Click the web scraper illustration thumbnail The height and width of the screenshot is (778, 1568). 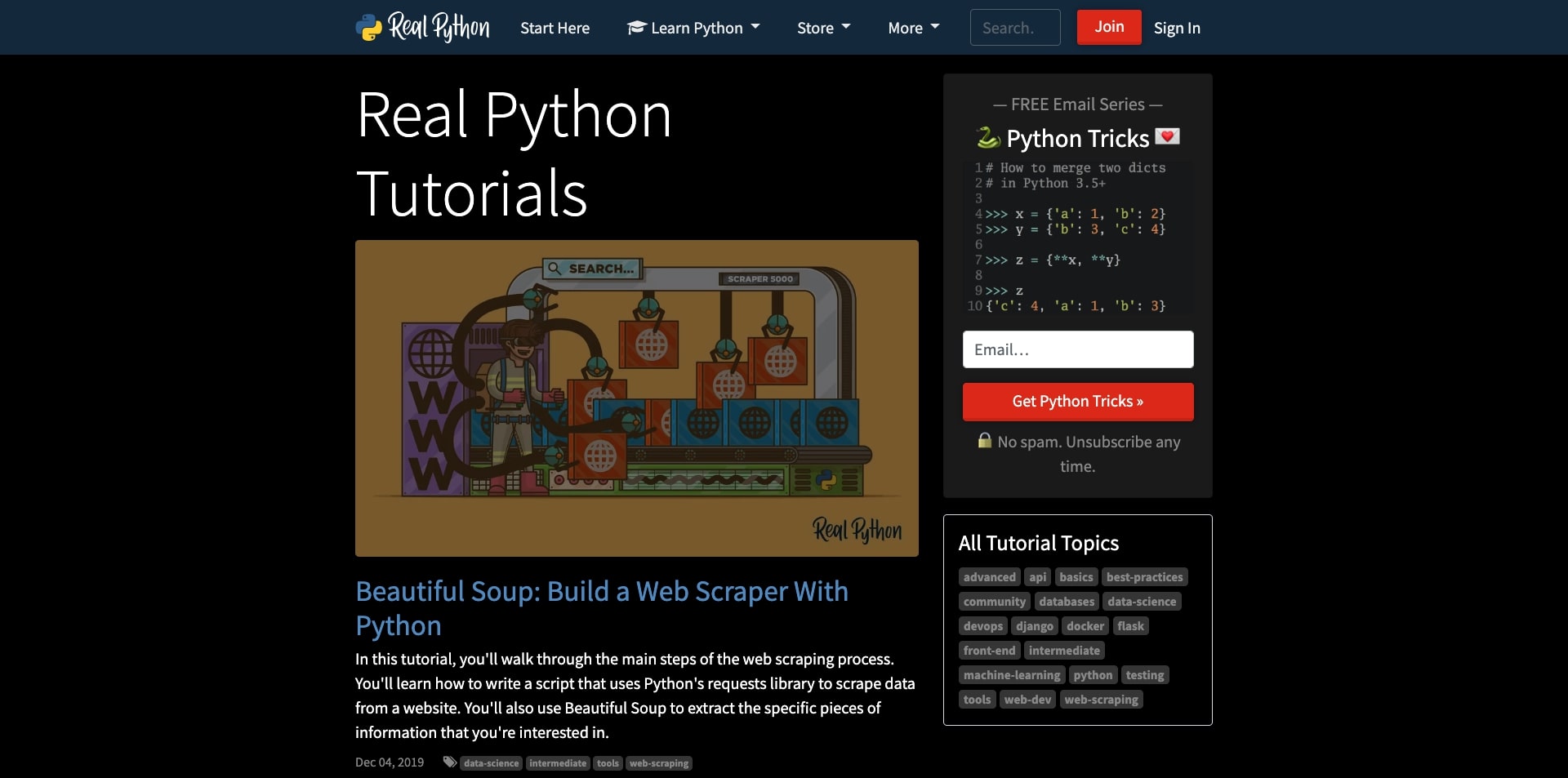point(636,398)
